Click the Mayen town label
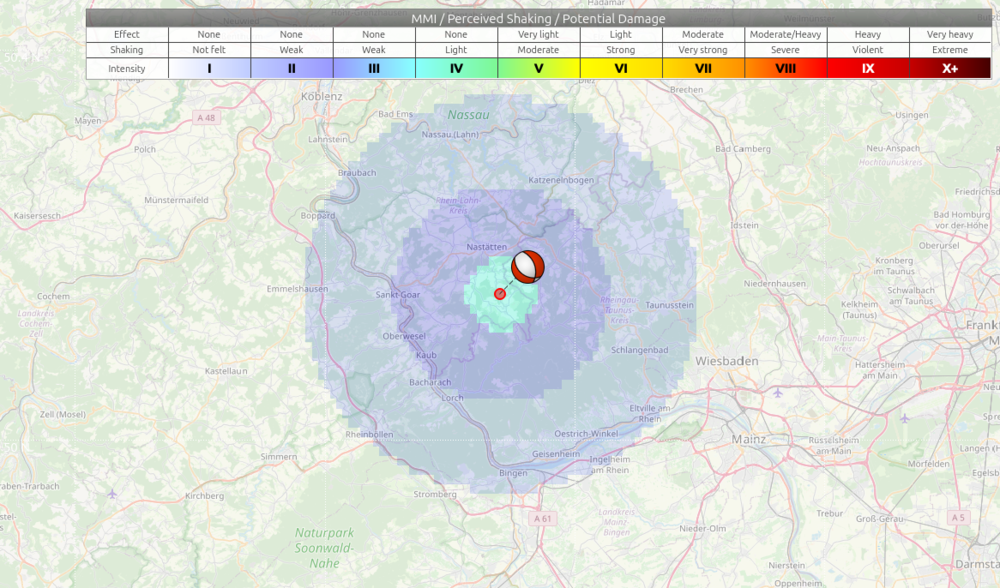1000x588 pixels. point(87,121)
